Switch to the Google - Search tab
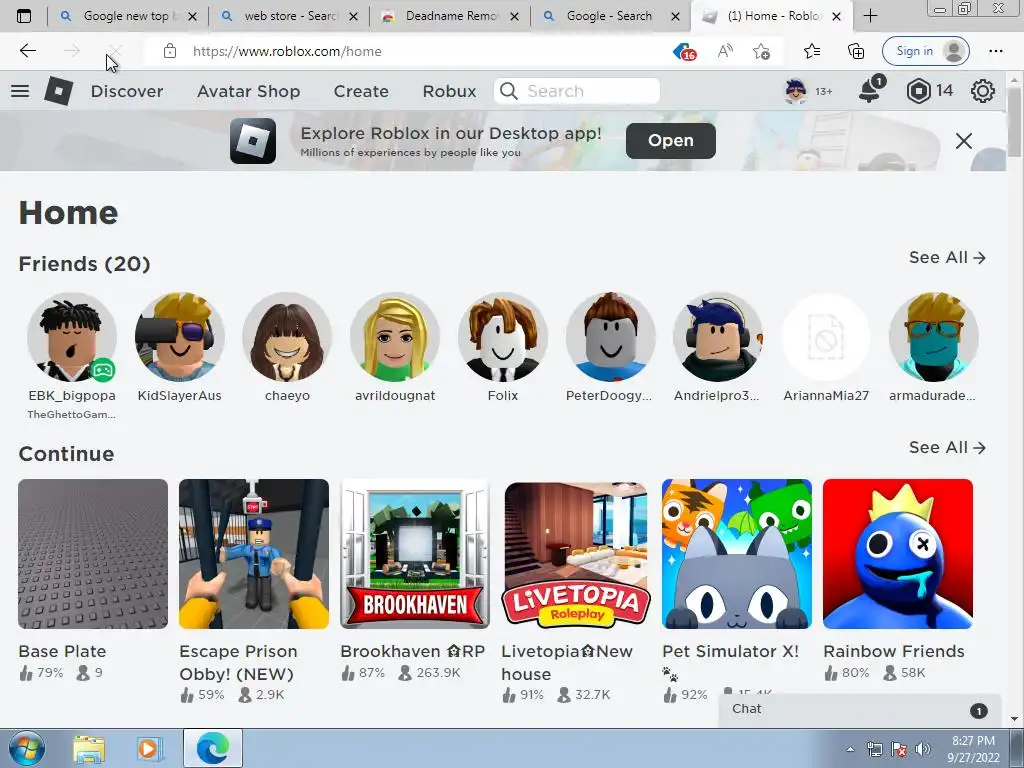1024x768 pixels. coord(610,16)
